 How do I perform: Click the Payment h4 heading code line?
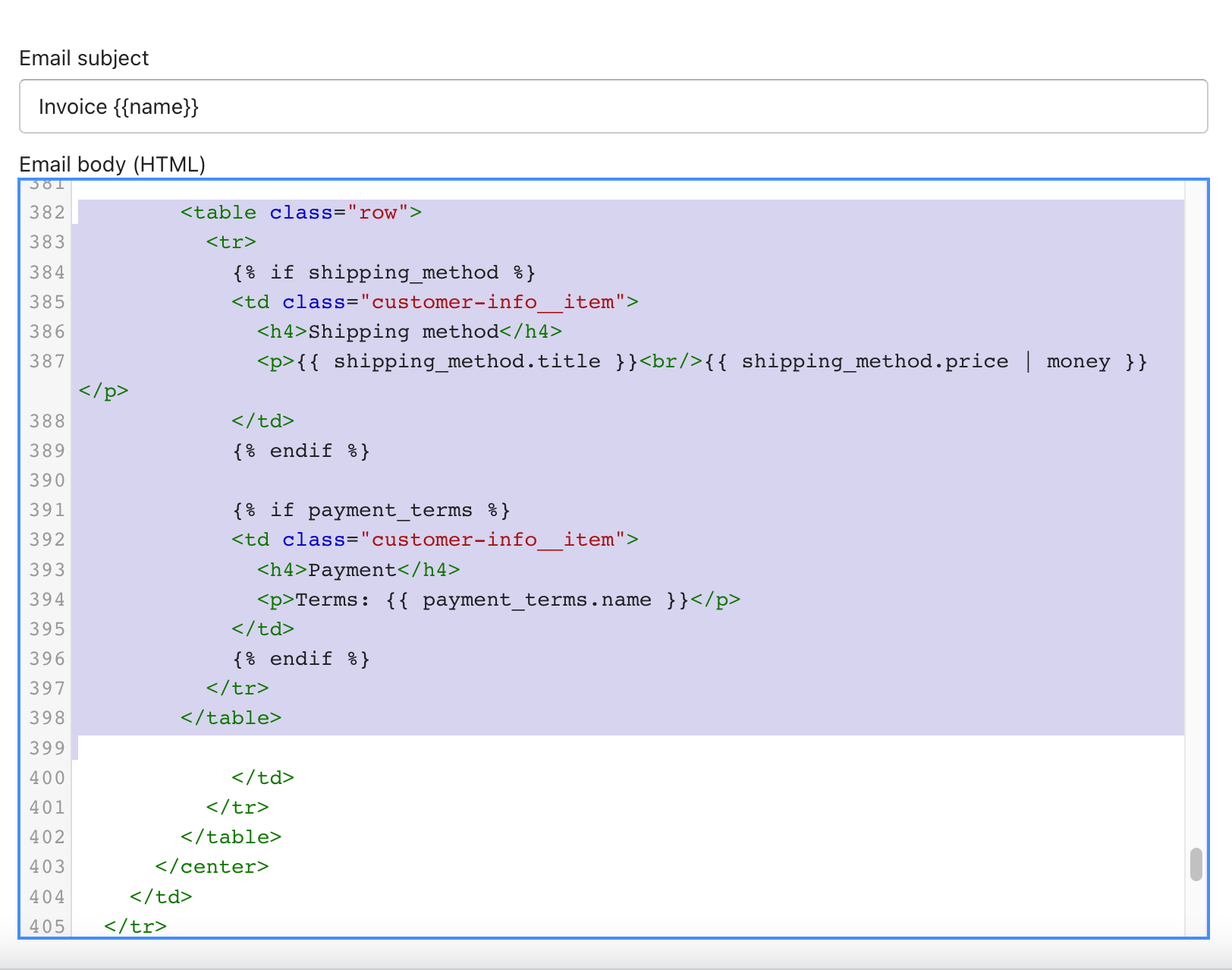[358, 570]
